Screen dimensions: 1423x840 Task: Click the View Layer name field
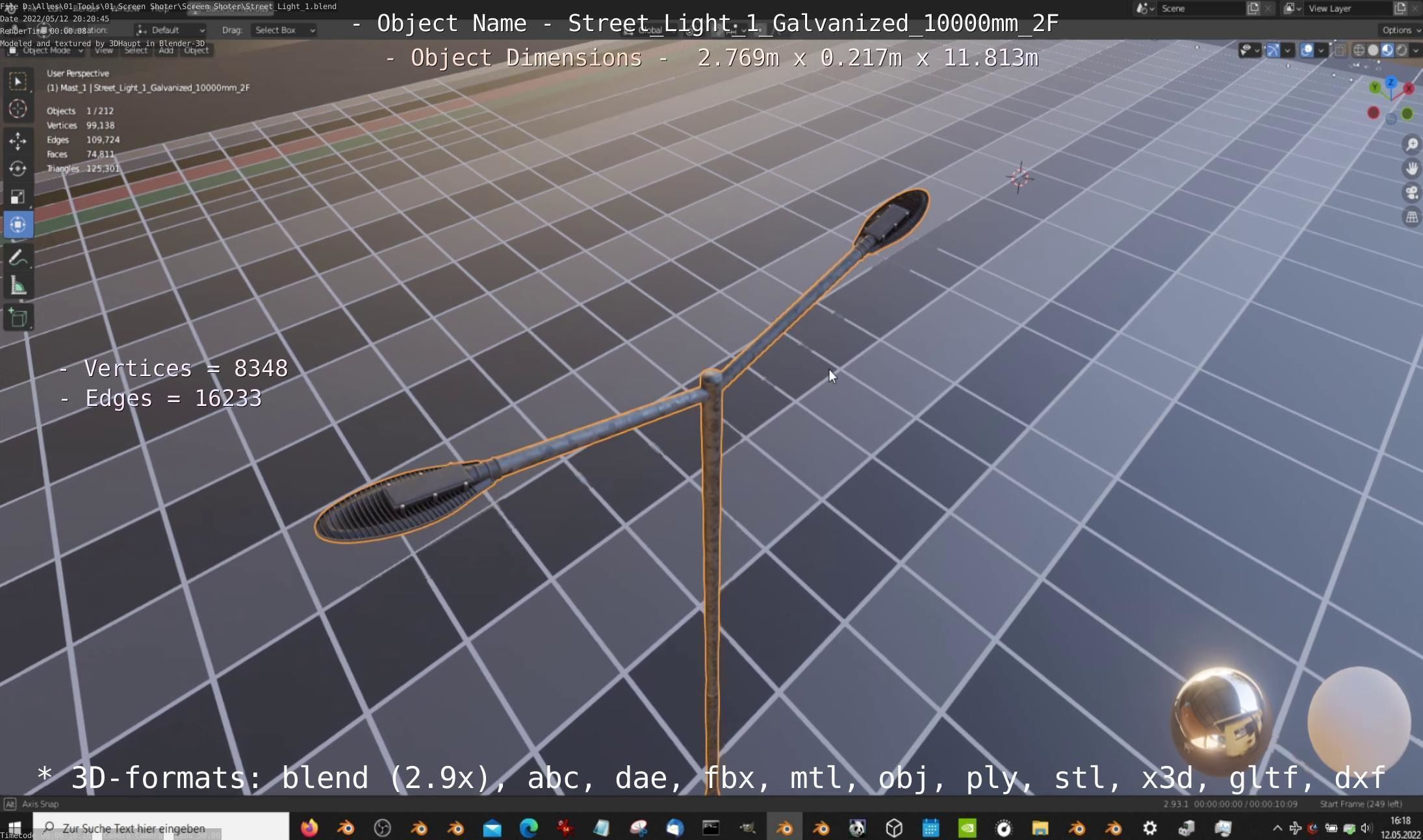click(1348, 8)
